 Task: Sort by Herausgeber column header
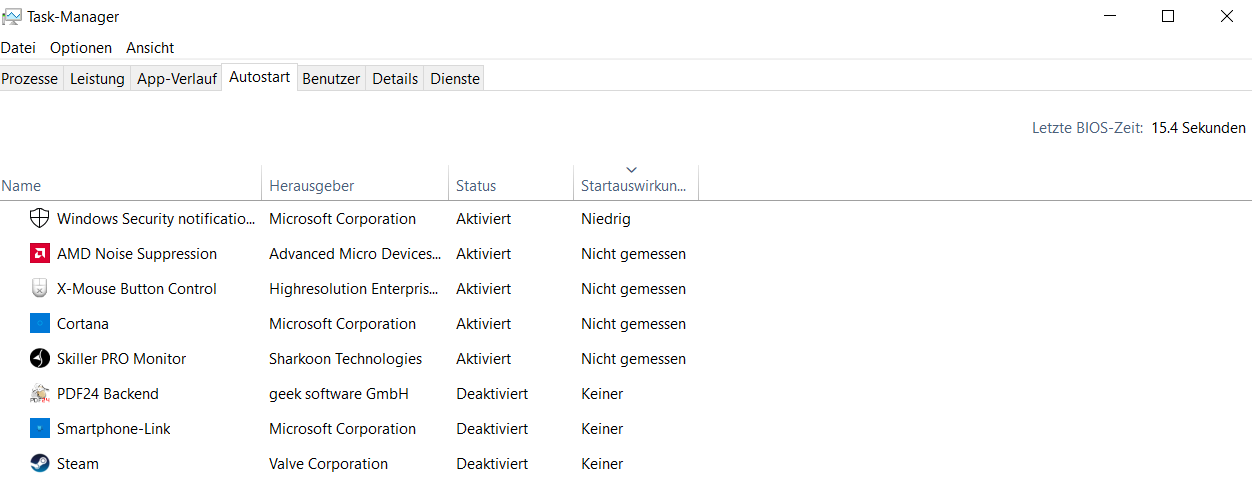pyautogui.click(x=311, y=186)
